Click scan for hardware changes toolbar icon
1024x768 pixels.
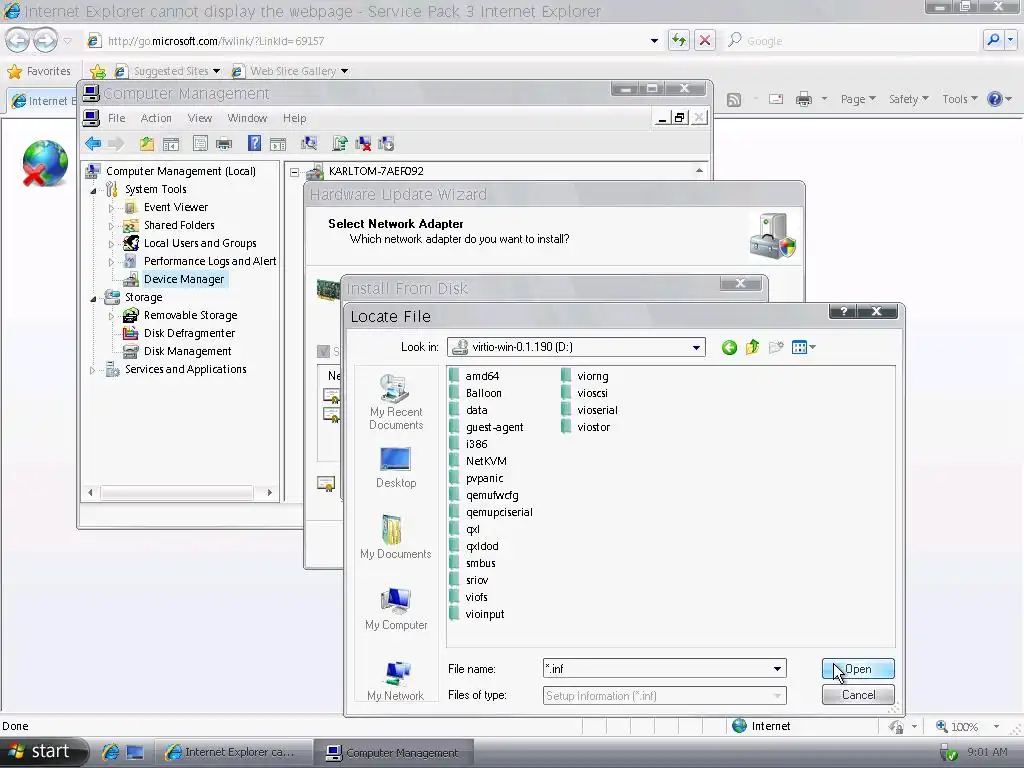coord(309,144)
